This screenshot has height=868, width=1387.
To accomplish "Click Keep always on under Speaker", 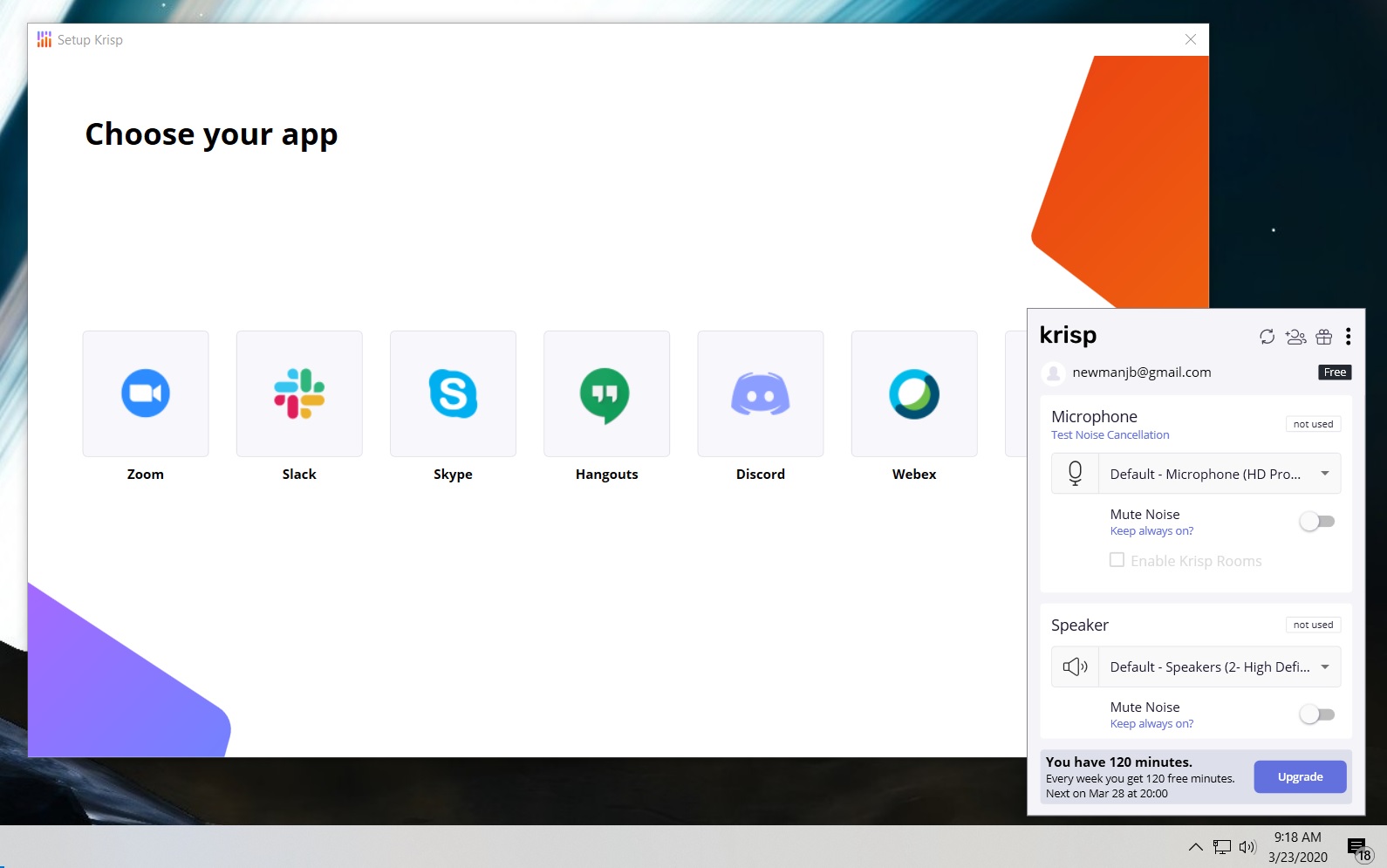I will (x=1151, y=724).
